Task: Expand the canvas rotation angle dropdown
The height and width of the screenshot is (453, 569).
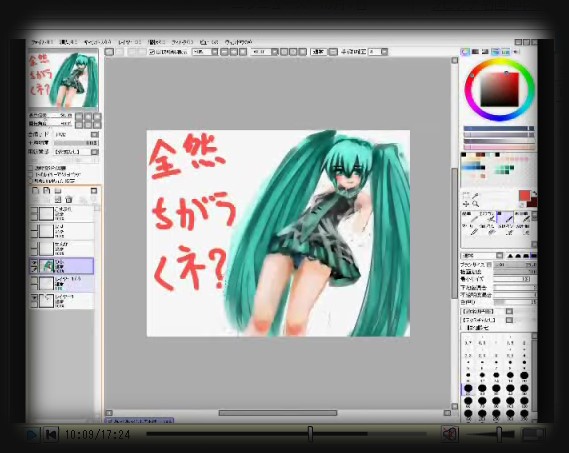Action: 275,52
